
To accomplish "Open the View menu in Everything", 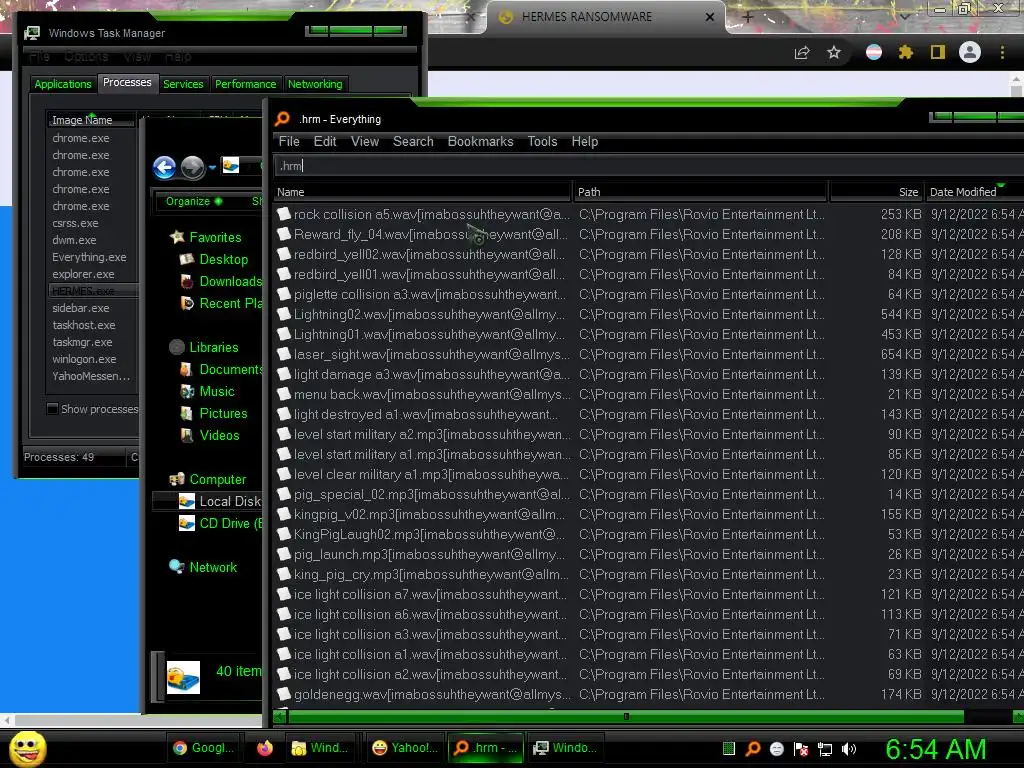I will [364, 142].
